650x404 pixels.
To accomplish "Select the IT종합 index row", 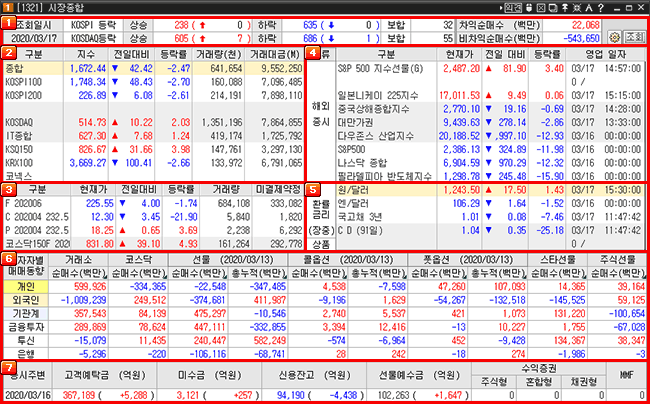I will (x=153, y=135).
